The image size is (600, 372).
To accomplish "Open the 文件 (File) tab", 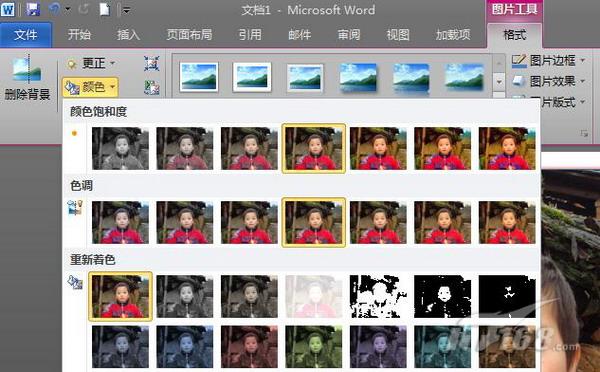I will click(26, 35).
